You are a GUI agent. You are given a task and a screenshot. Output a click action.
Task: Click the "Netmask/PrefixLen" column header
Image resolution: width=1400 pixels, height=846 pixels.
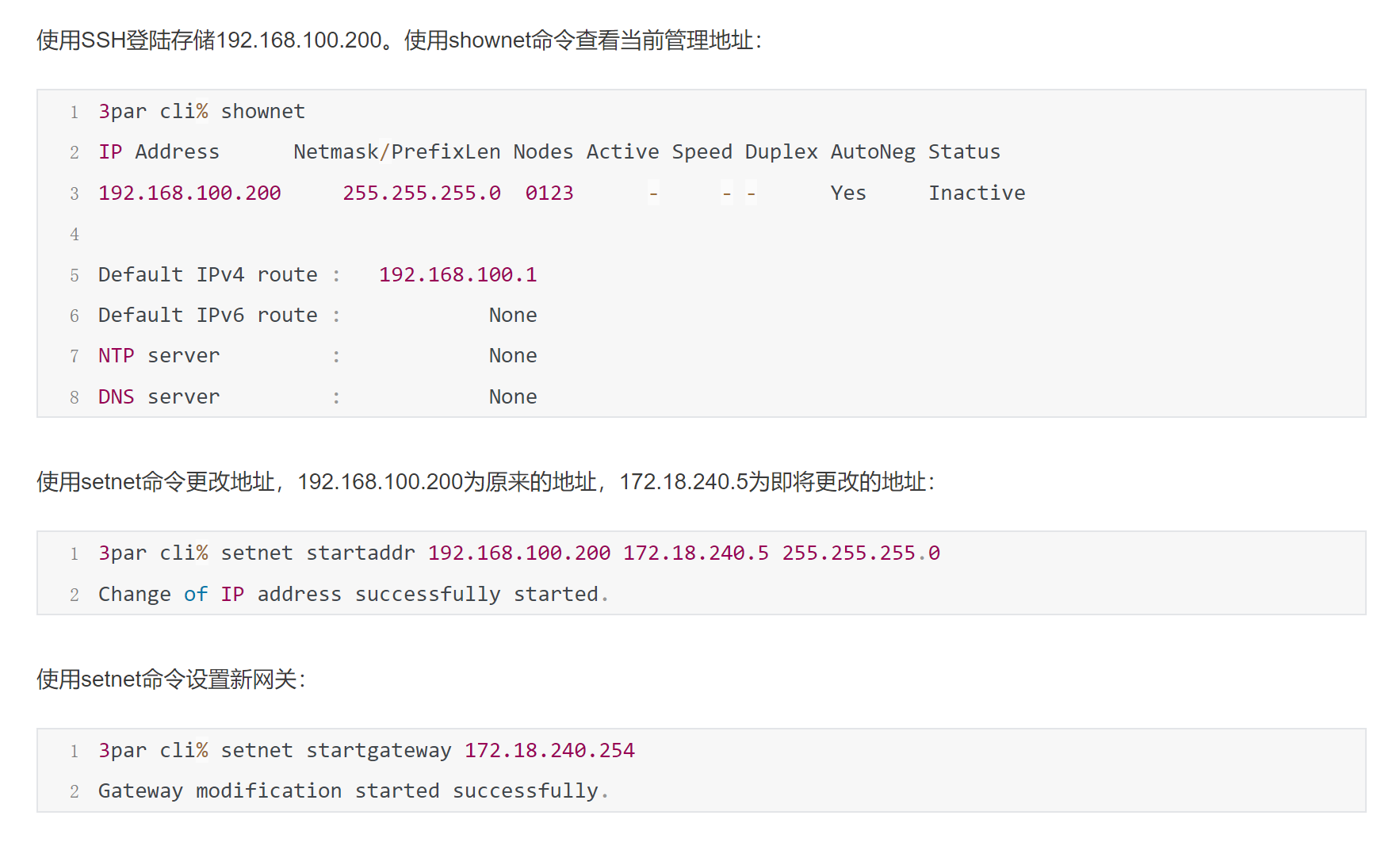[x=396, y=152]
